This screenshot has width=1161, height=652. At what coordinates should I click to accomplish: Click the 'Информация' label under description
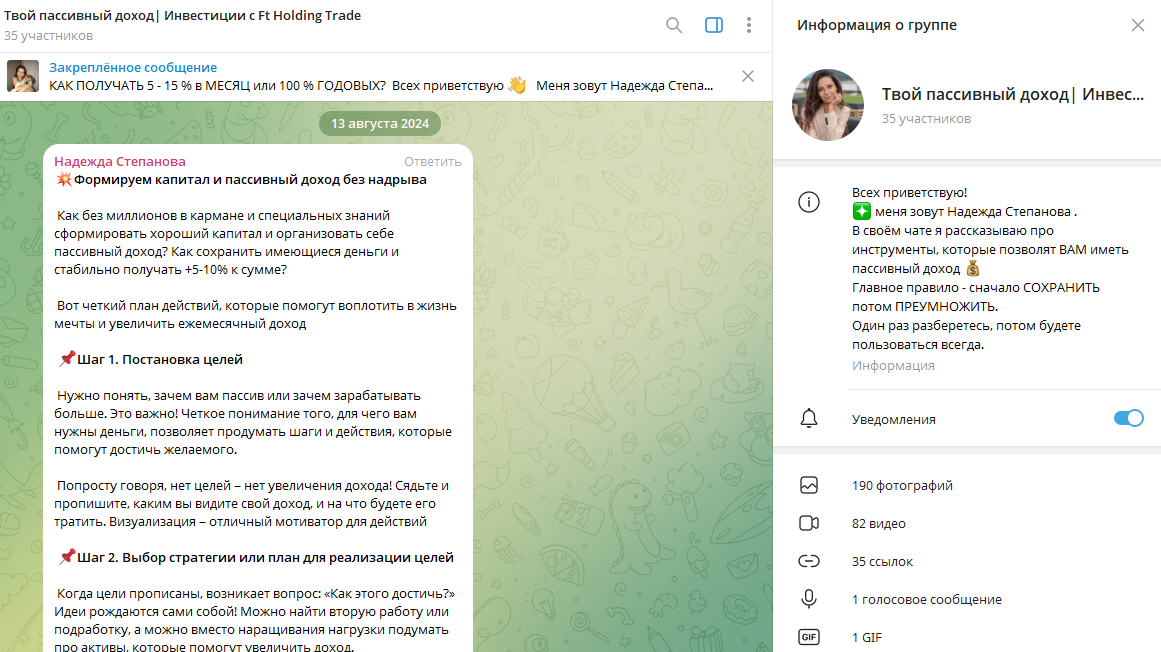click(x=893, y=366)
